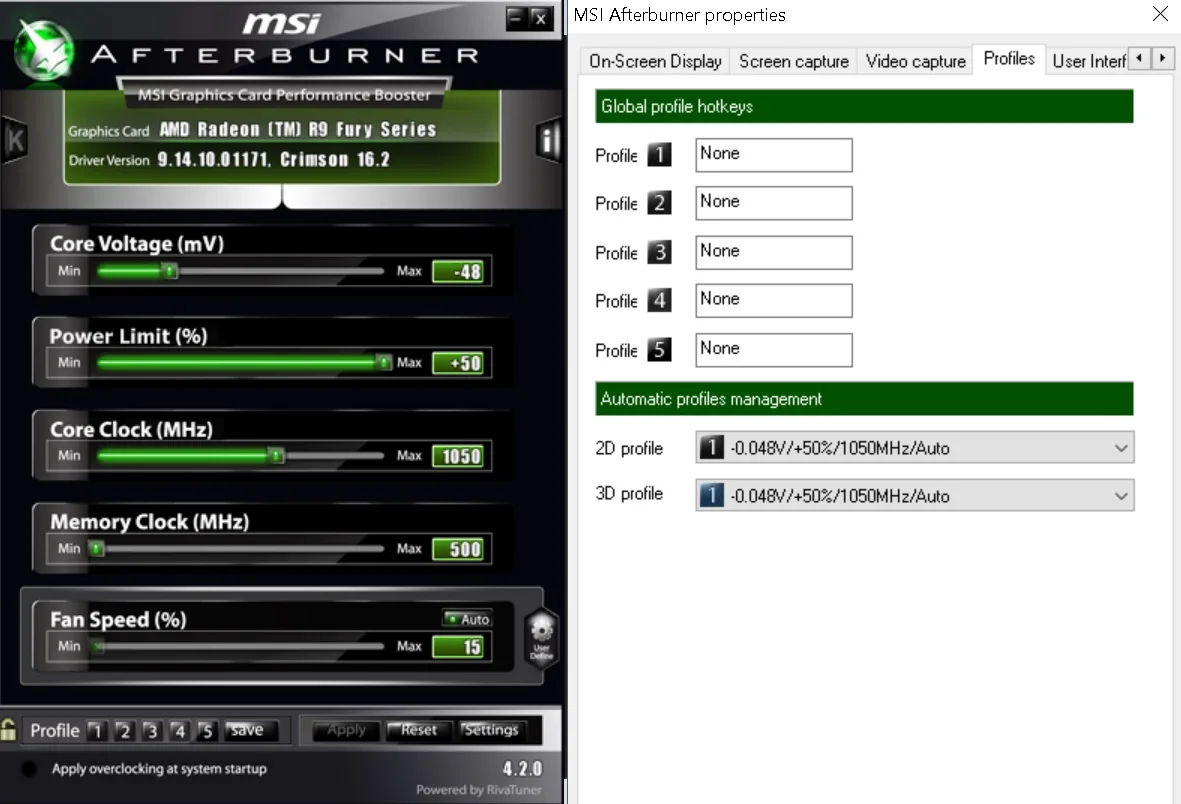
Task: Click the Automatic profiles management header
Action: pos(864,399)
